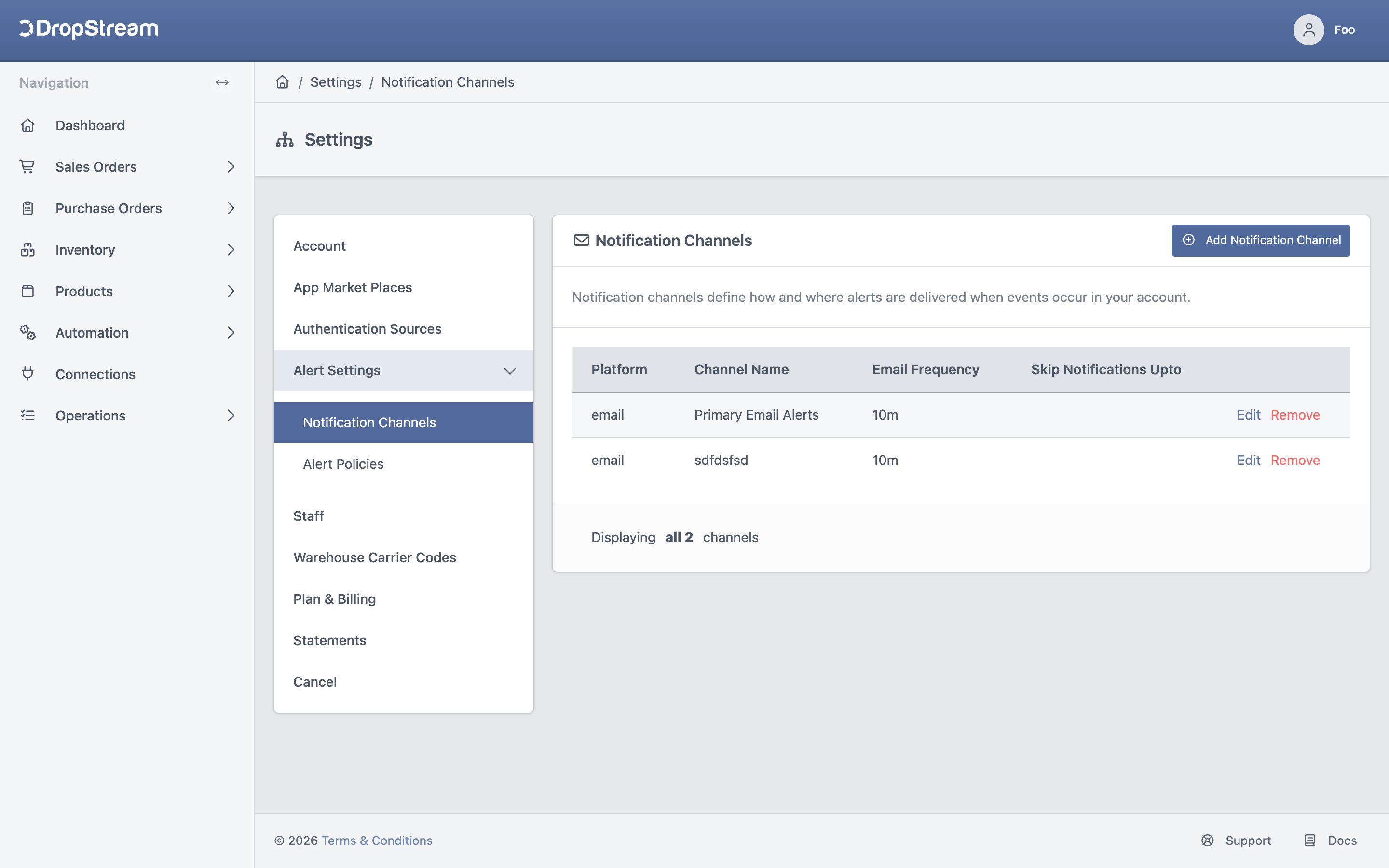This screenshot has width=1389, height=868.
Task: Click the Docs document icon
Action: [x=1310, y=841]
